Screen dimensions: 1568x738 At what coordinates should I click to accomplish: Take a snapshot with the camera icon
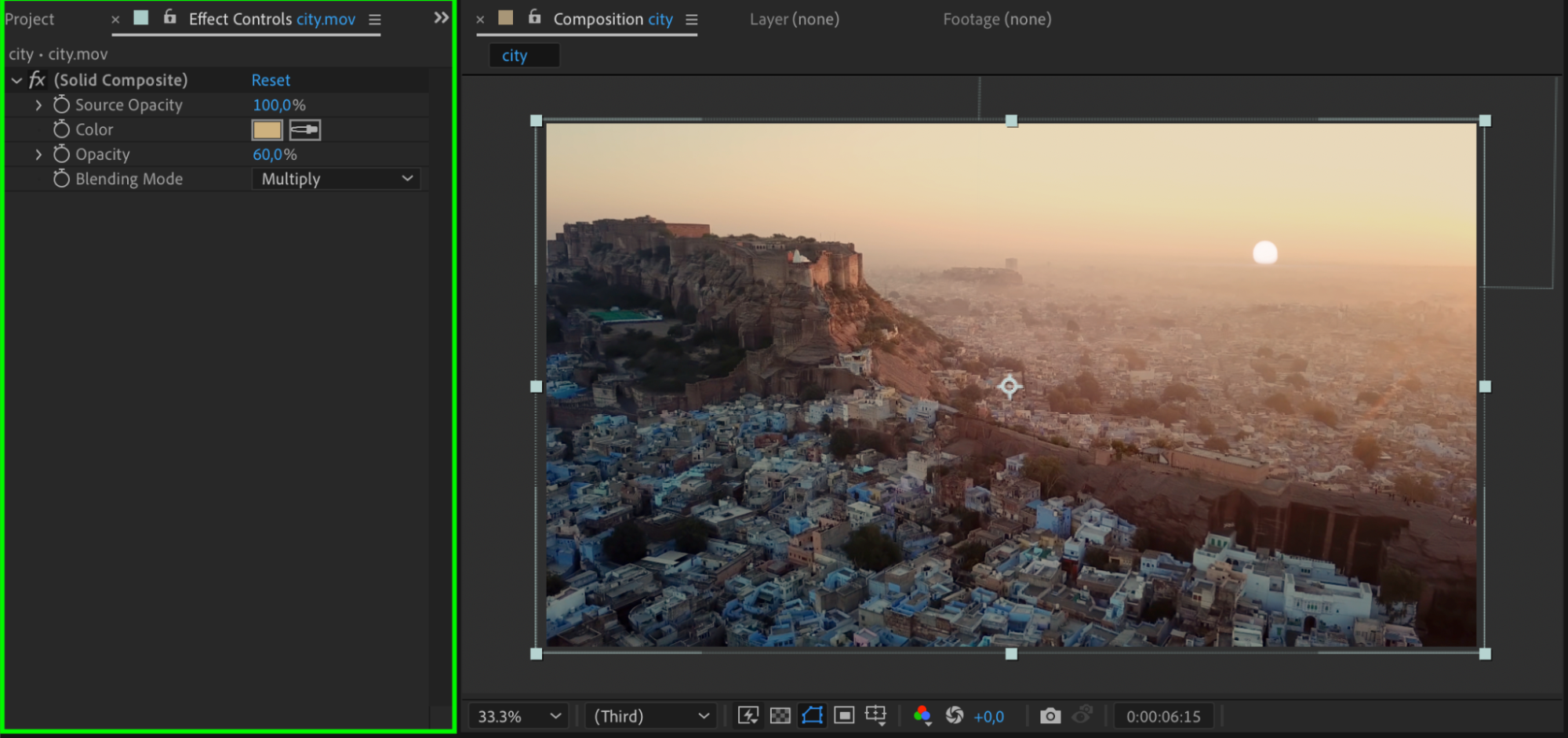tap(1050, 715)
